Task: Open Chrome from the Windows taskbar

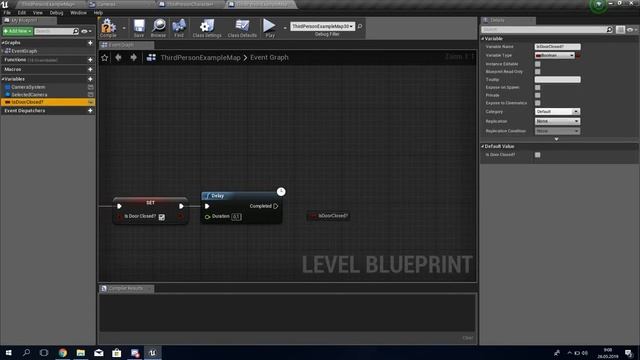Action: 62,353
